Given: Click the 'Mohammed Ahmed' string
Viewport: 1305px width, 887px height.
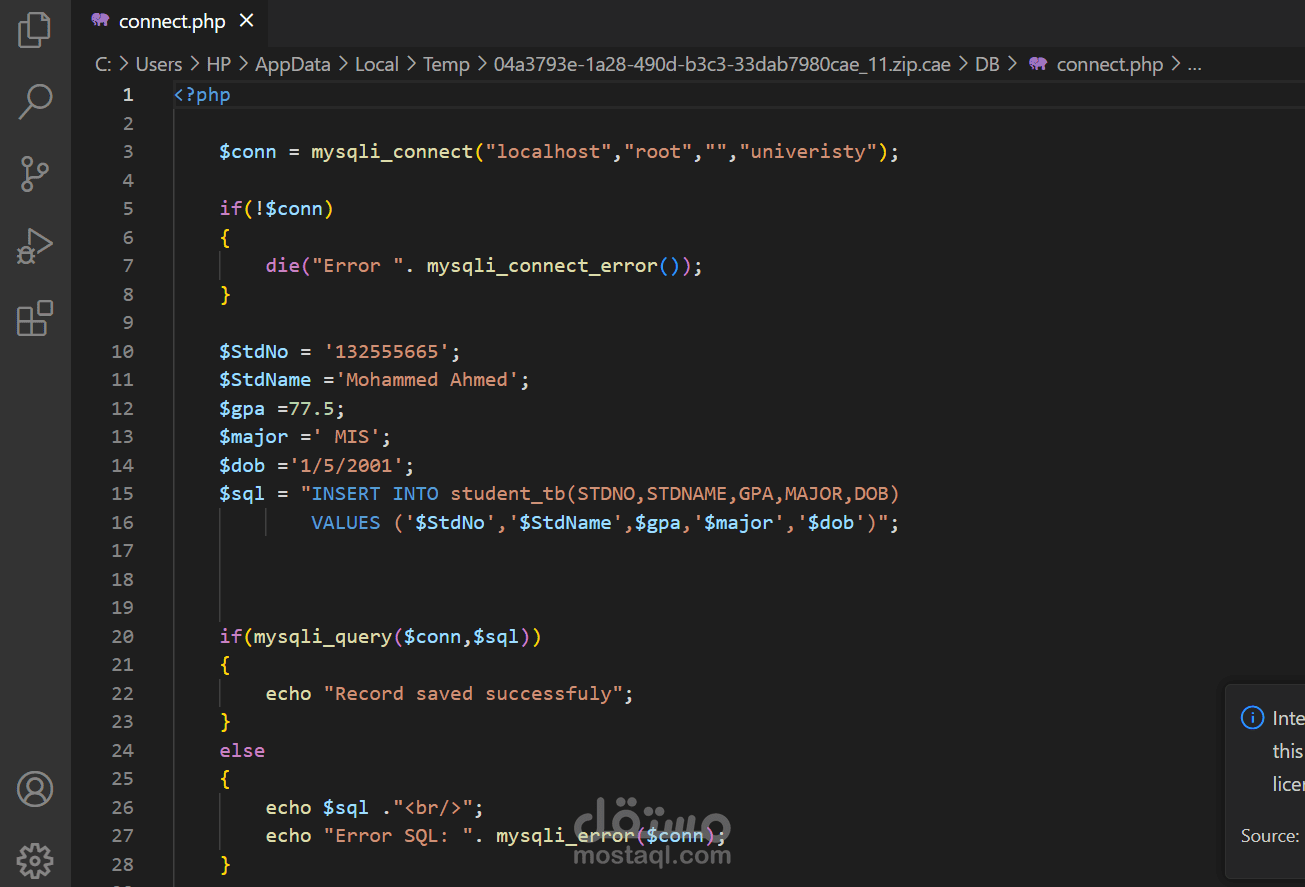Looking at the screenshot, I should [x=427, y=380].
